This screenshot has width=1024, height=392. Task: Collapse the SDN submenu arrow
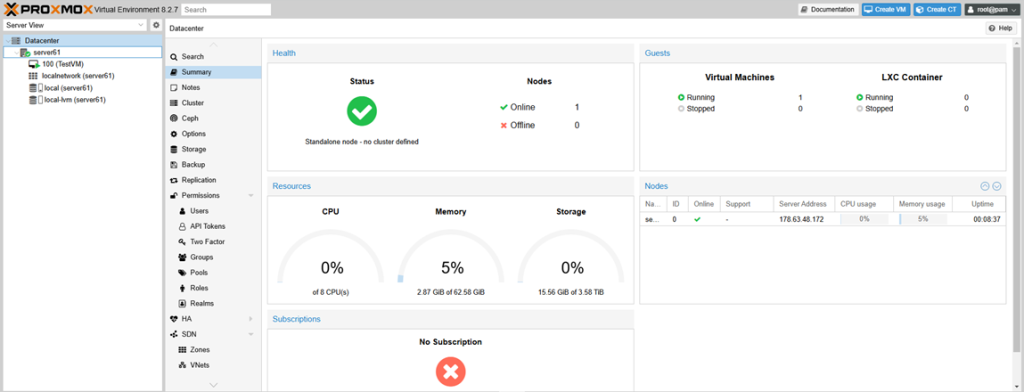251,334
